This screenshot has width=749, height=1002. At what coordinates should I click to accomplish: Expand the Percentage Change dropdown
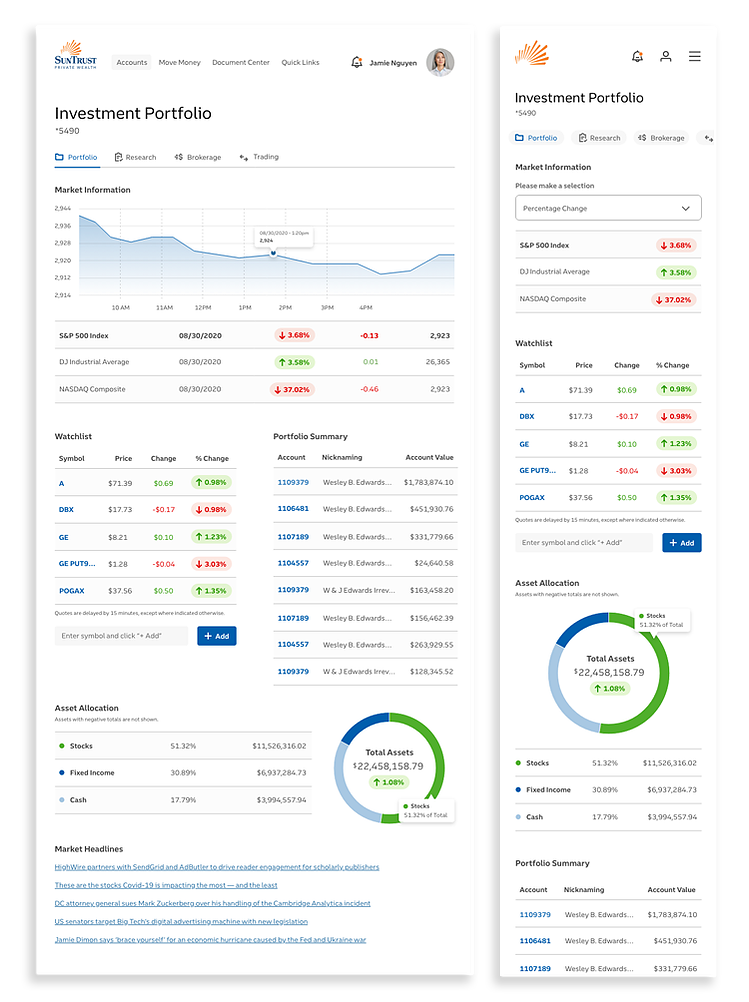608,208
